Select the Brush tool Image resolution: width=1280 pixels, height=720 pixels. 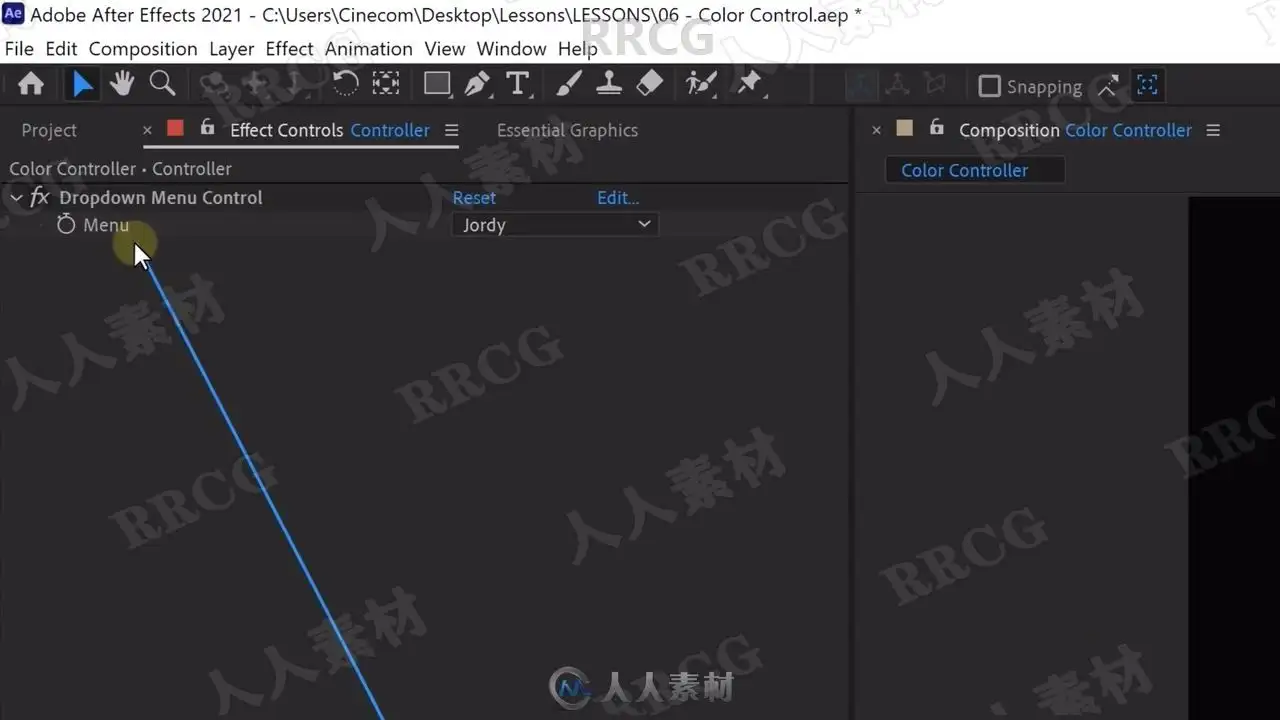pyautogui.click(x=569, y=85)
